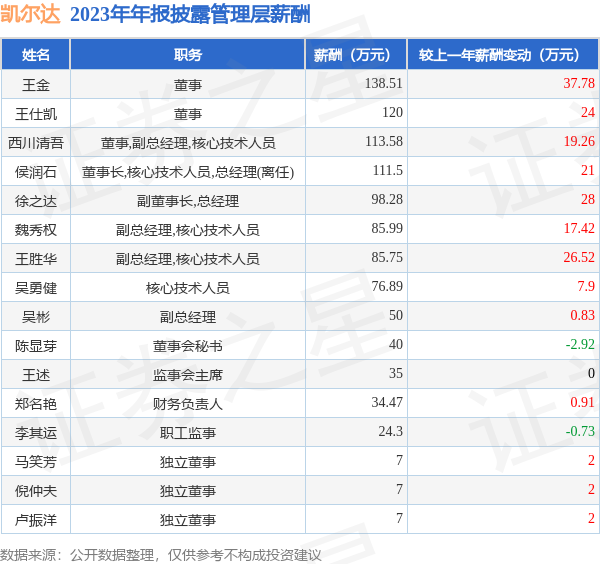Select the position 董事会秘书
The width and height of the screenshot is (600, 564).
(x=188, y=346)
